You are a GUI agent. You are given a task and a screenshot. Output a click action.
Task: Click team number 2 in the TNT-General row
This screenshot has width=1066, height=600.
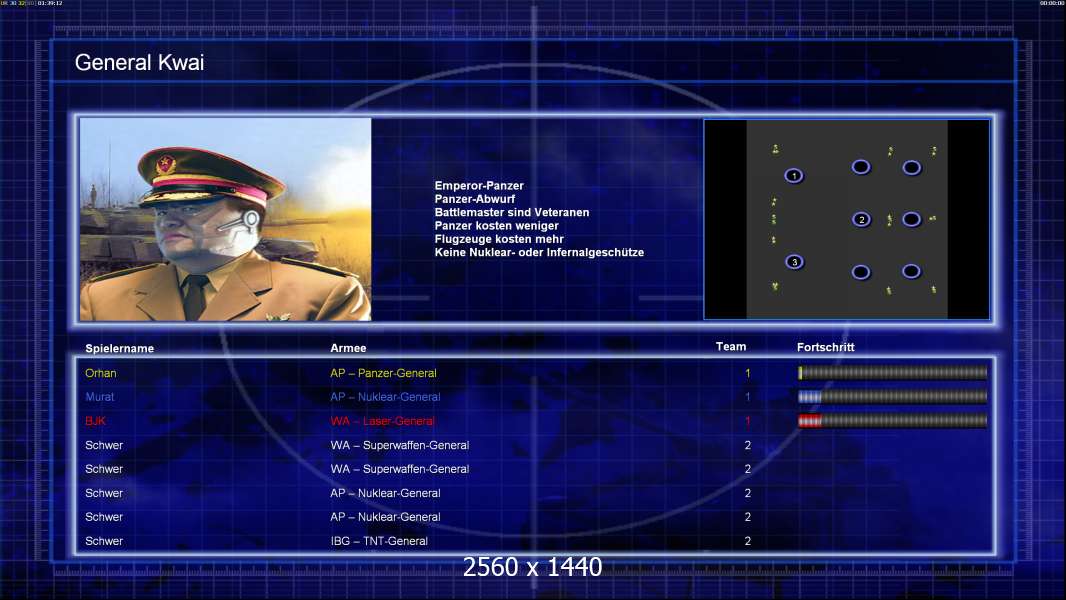pos(748,542)
